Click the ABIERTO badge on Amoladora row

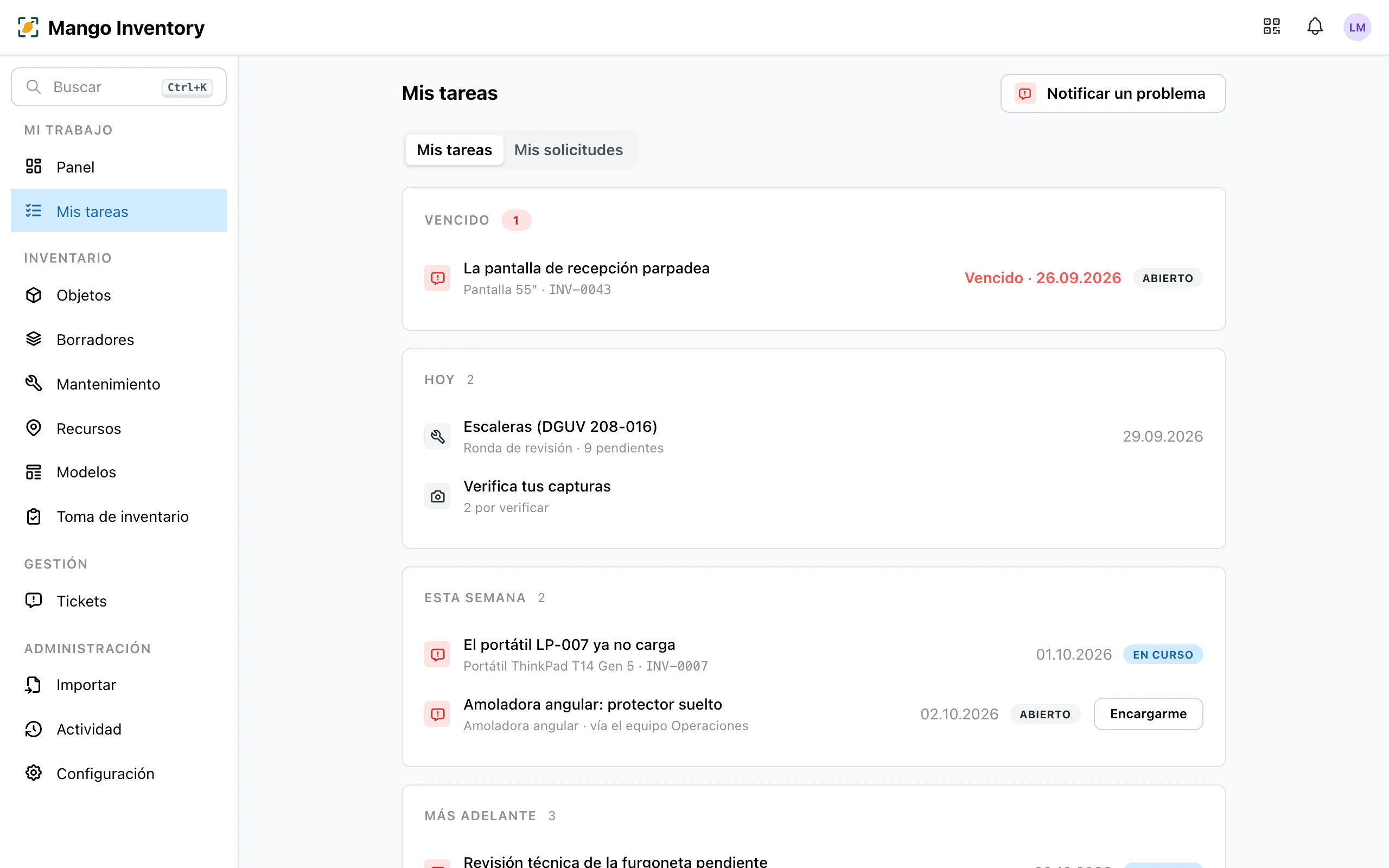pos(1044,714)
